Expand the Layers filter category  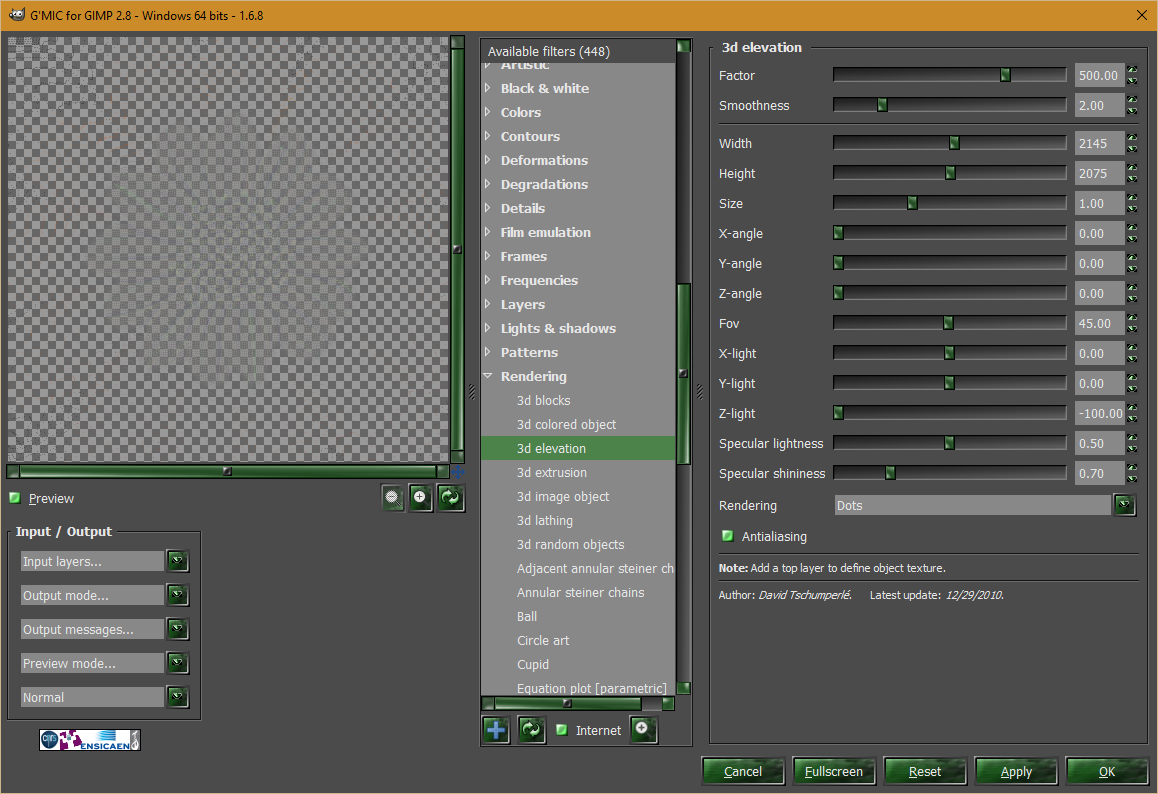(487, 304)
